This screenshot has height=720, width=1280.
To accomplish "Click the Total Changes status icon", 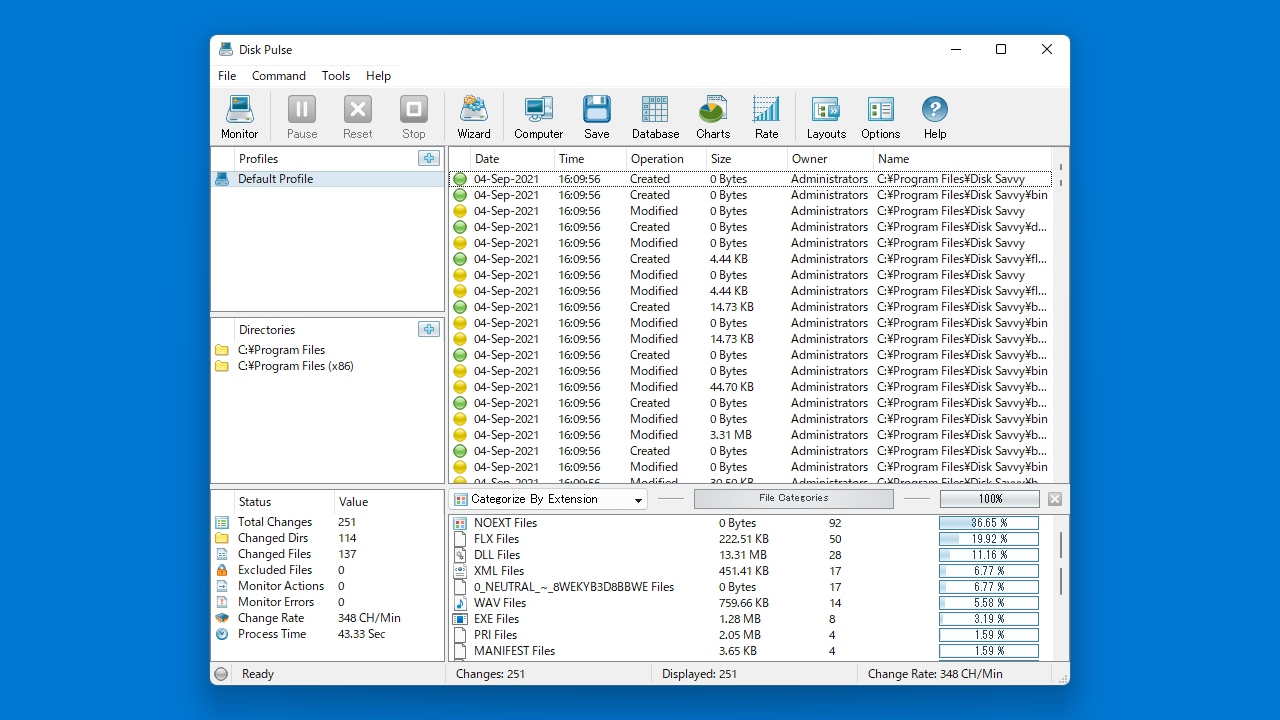I will (222, 522).
